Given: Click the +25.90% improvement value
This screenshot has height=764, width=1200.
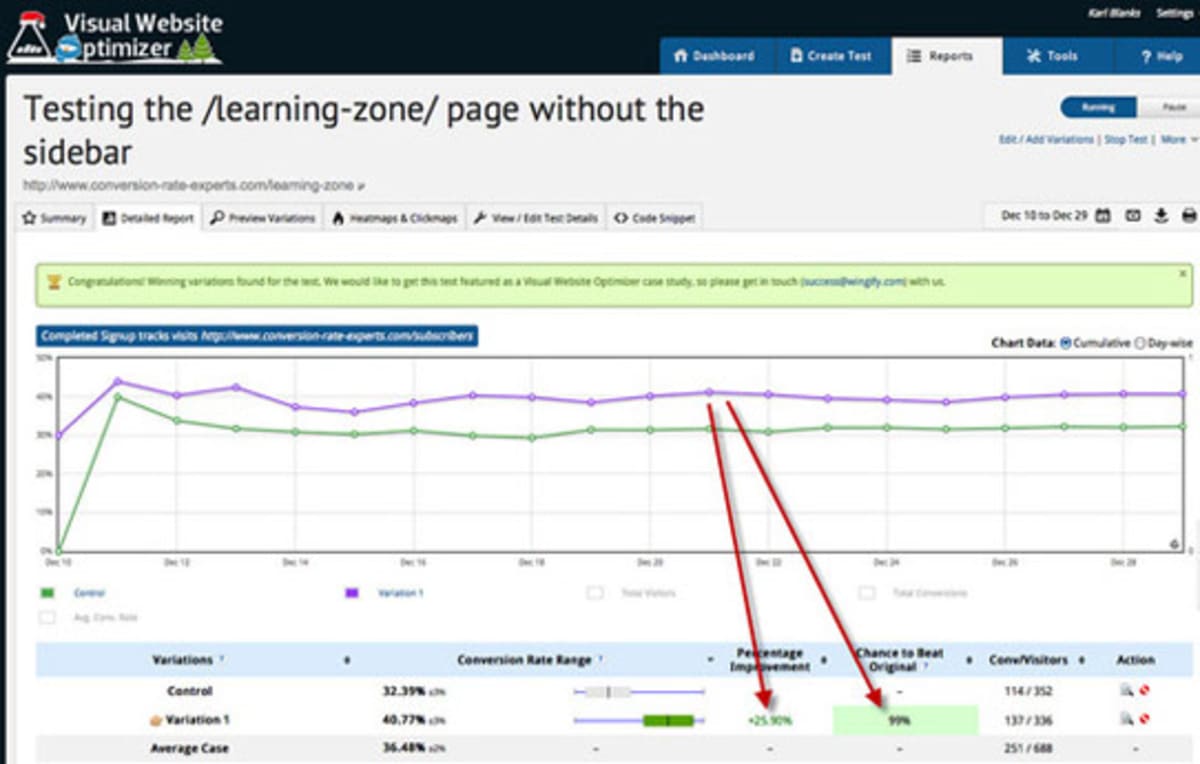Looking at the screenshot, I should click(769, 720).
